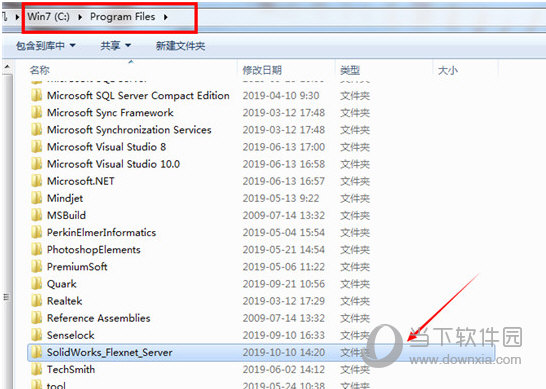Click the Microsoft Visual Studio 10.0 folder icon
This screenshot has width=546, height=389.
point(37,164)
